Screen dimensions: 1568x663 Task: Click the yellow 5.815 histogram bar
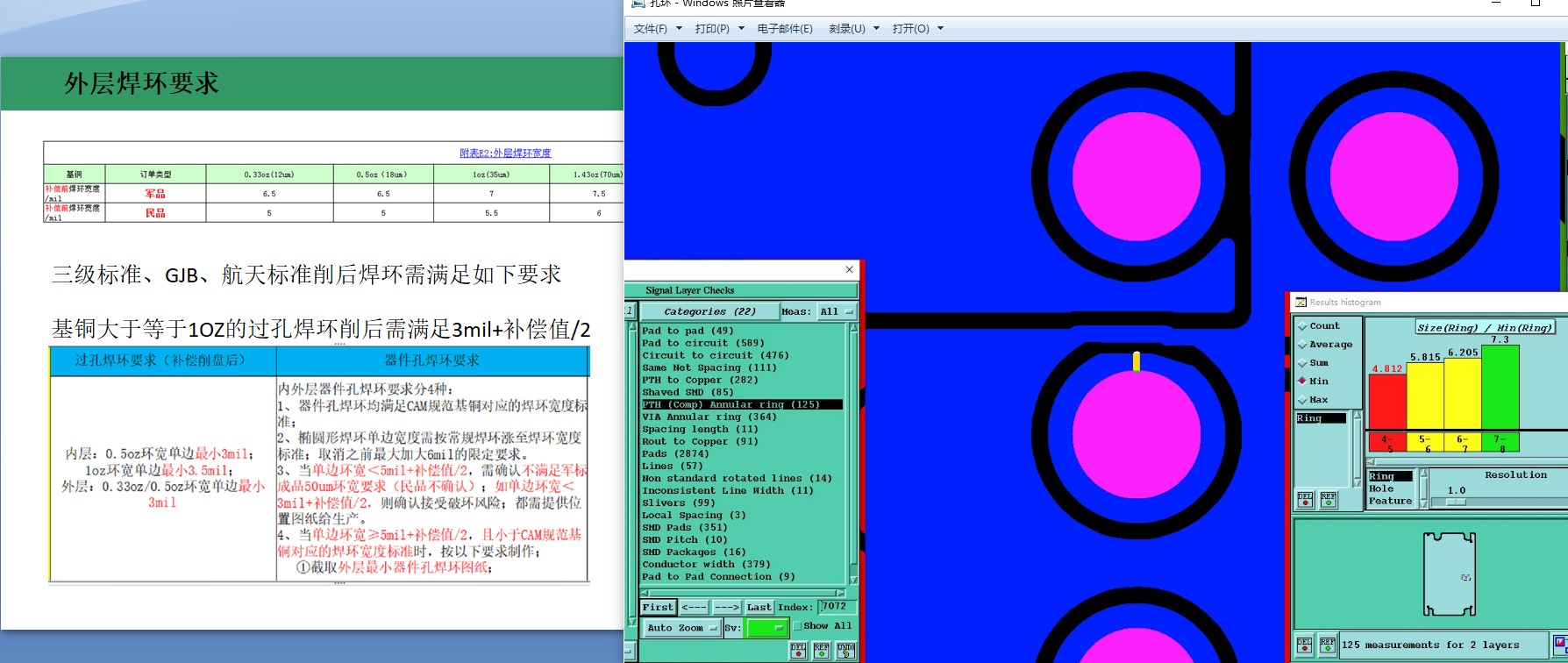click(1424, 396)
